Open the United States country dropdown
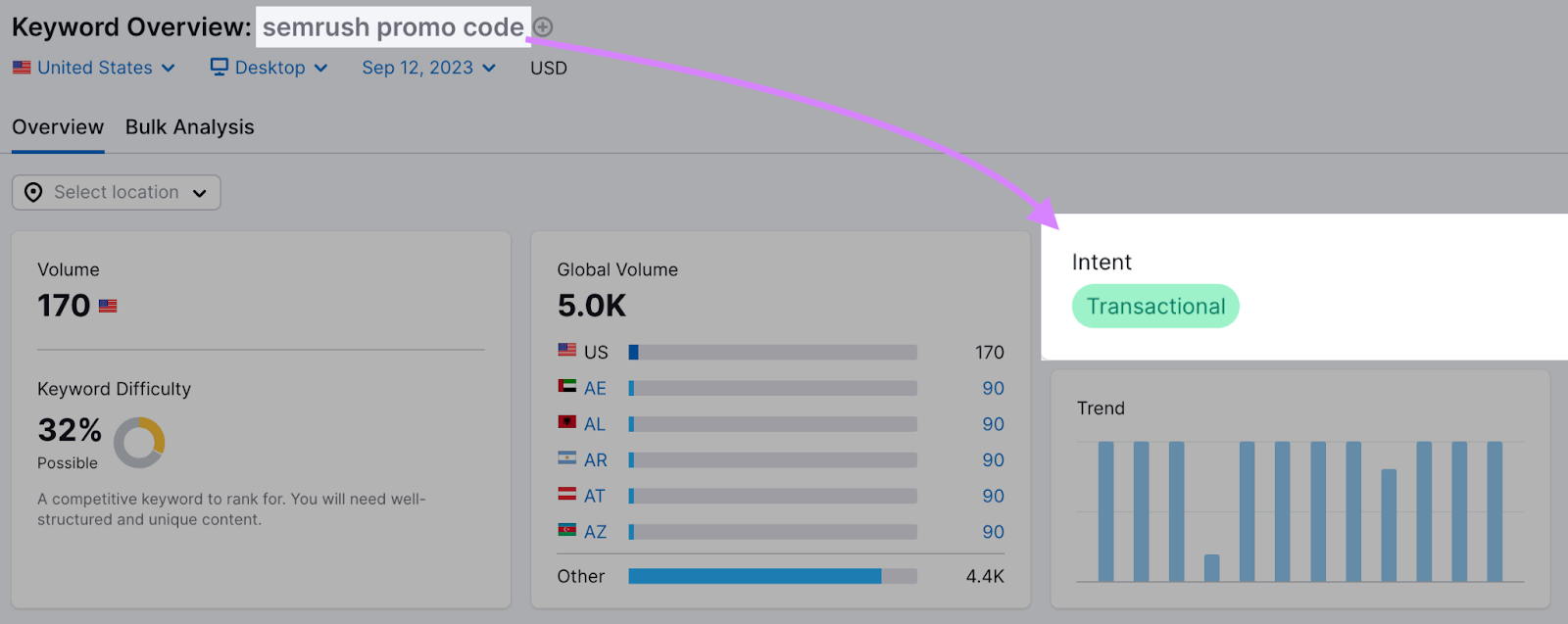 coord(94,68)
